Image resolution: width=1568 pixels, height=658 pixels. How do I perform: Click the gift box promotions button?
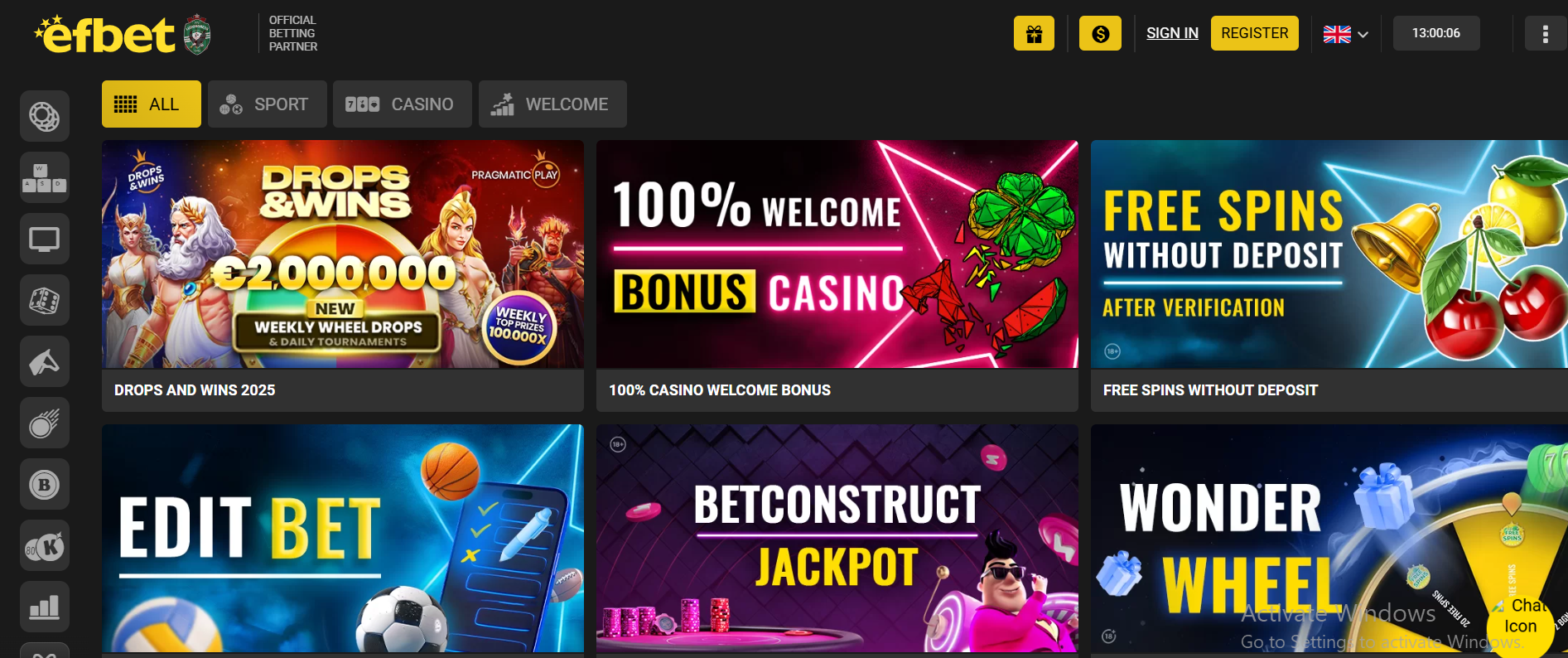coord(1034,33)
